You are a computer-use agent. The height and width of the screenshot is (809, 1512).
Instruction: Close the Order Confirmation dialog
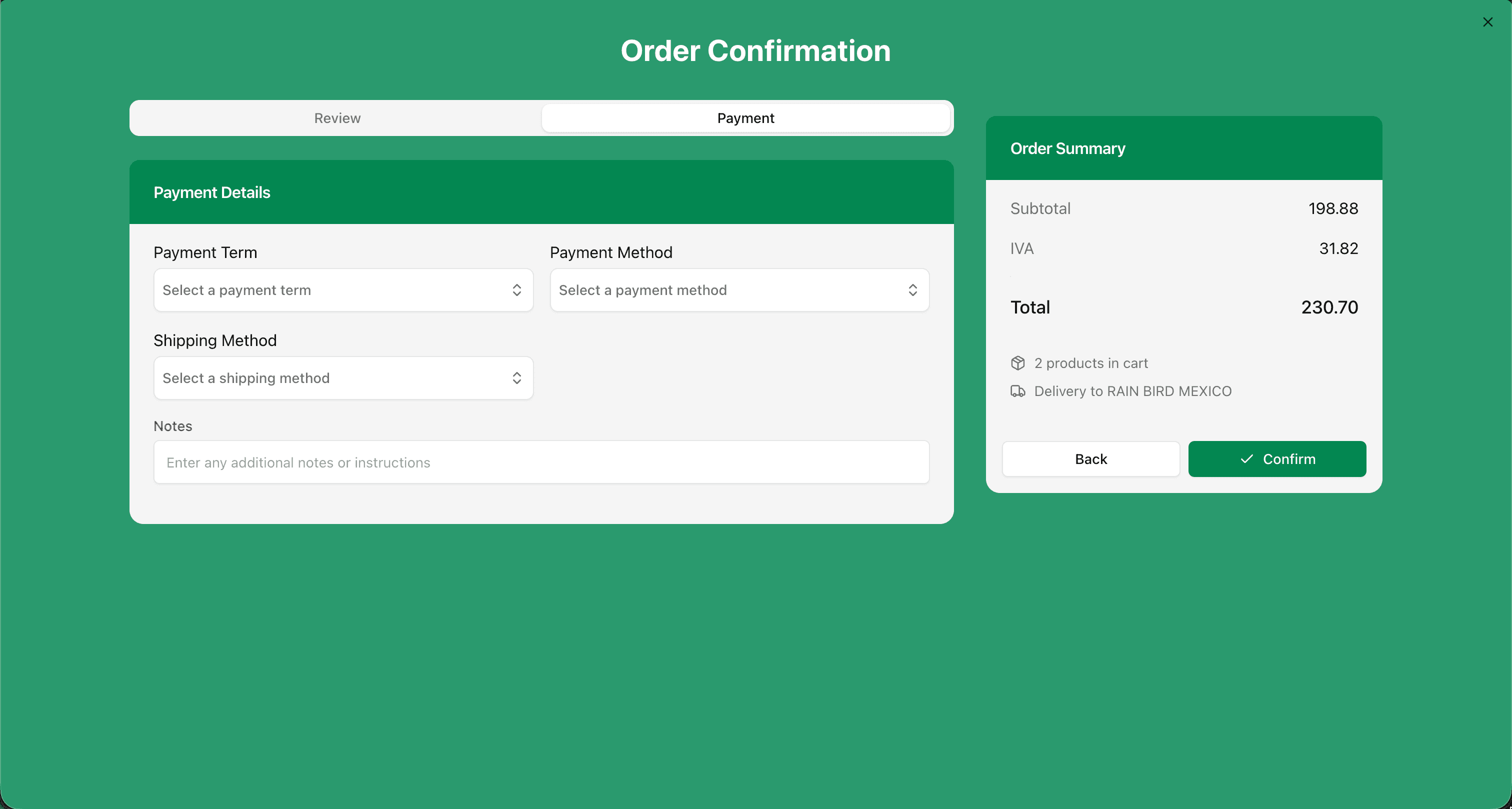click(x=1487, y=22)
